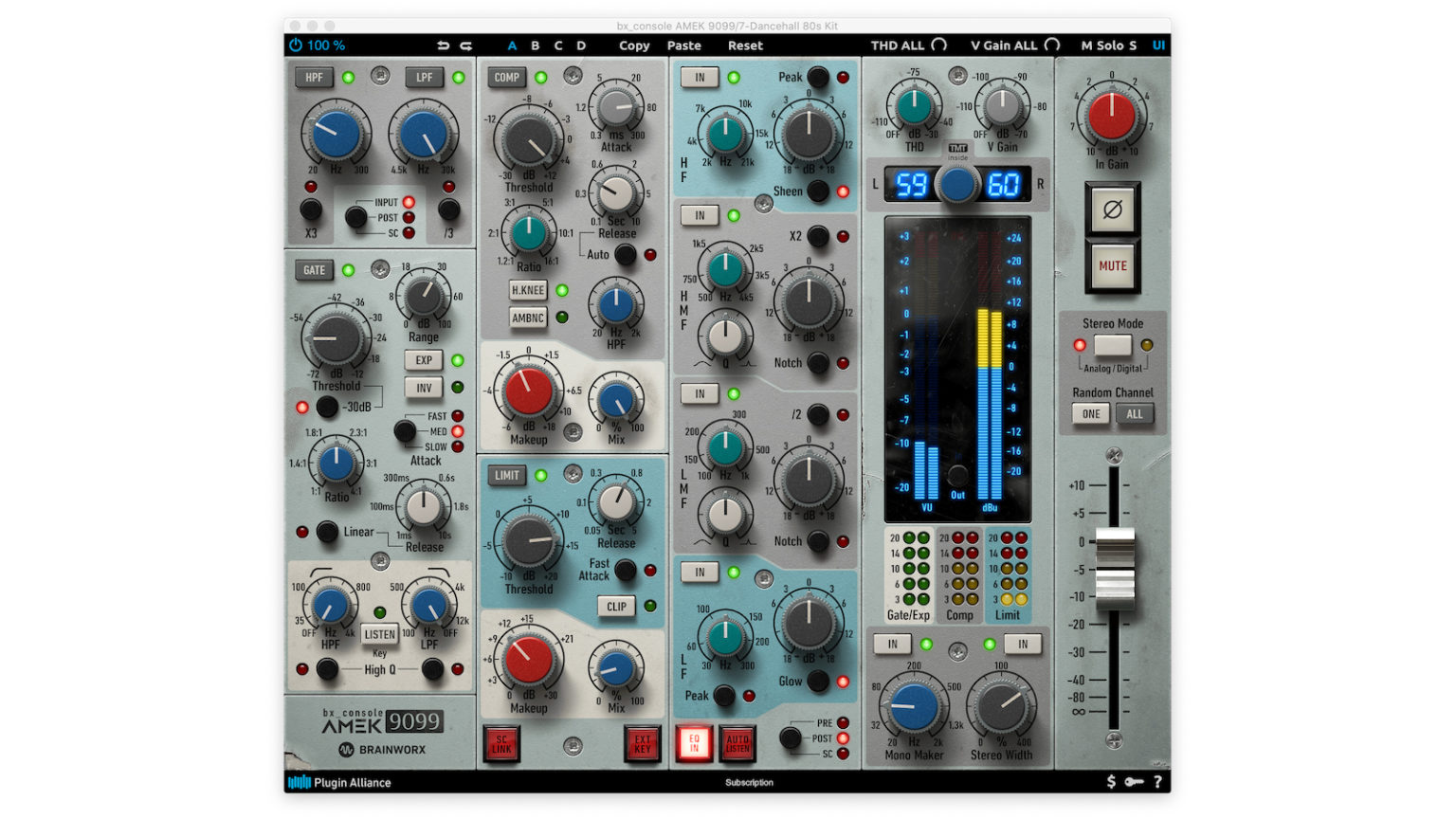Click the red AUTO LISTEN button
The image size is (1456, 819).
[x=737, y=743]
